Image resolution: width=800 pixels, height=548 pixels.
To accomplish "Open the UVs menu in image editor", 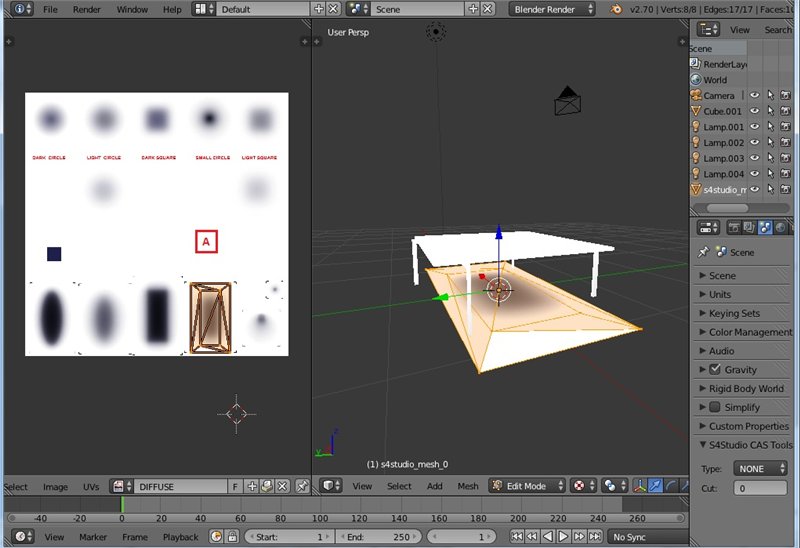I will (91, 487).
